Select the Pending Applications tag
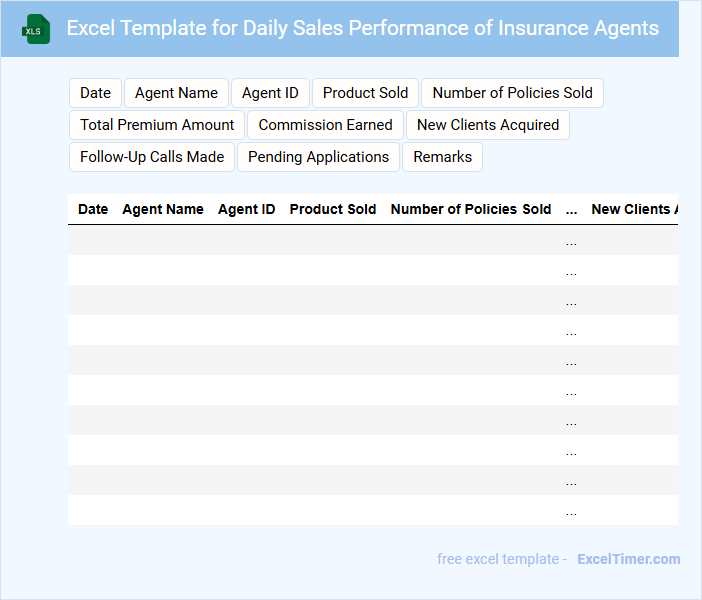The image size is (702, 600). [x=318, y=157]
